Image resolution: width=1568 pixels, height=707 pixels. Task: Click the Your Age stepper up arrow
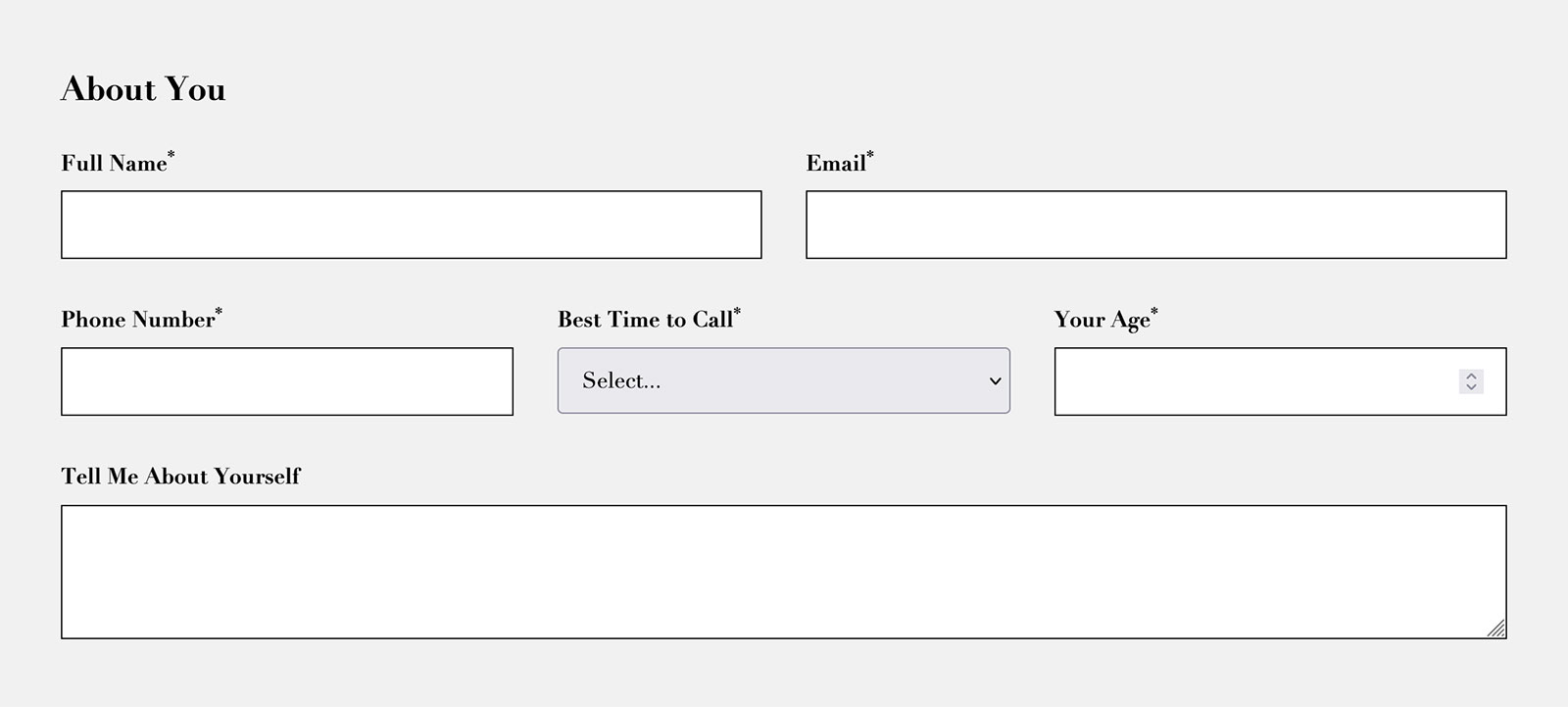click(1471, 376)
